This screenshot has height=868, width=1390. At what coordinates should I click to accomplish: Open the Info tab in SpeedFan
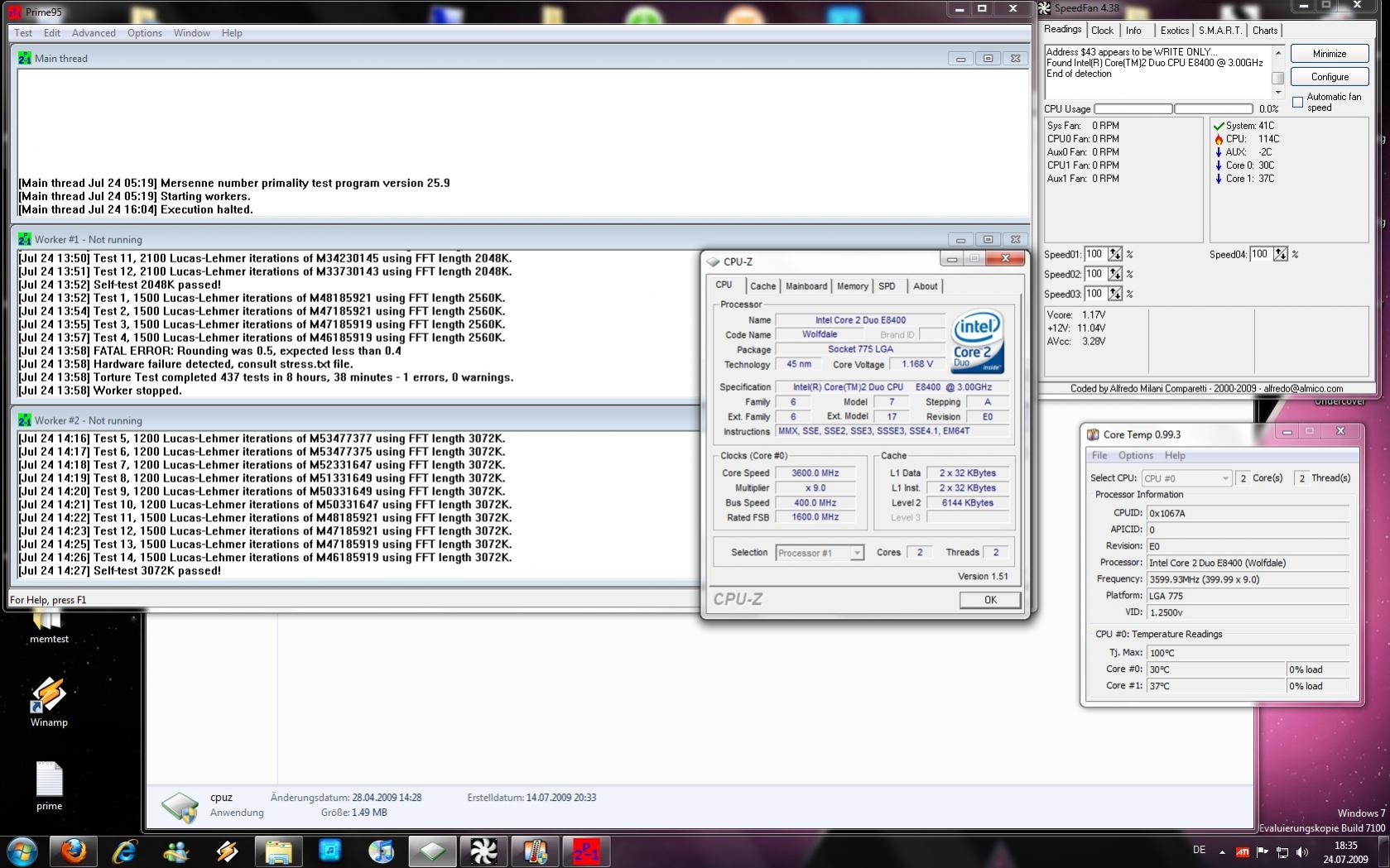[x=1133, y=31]
